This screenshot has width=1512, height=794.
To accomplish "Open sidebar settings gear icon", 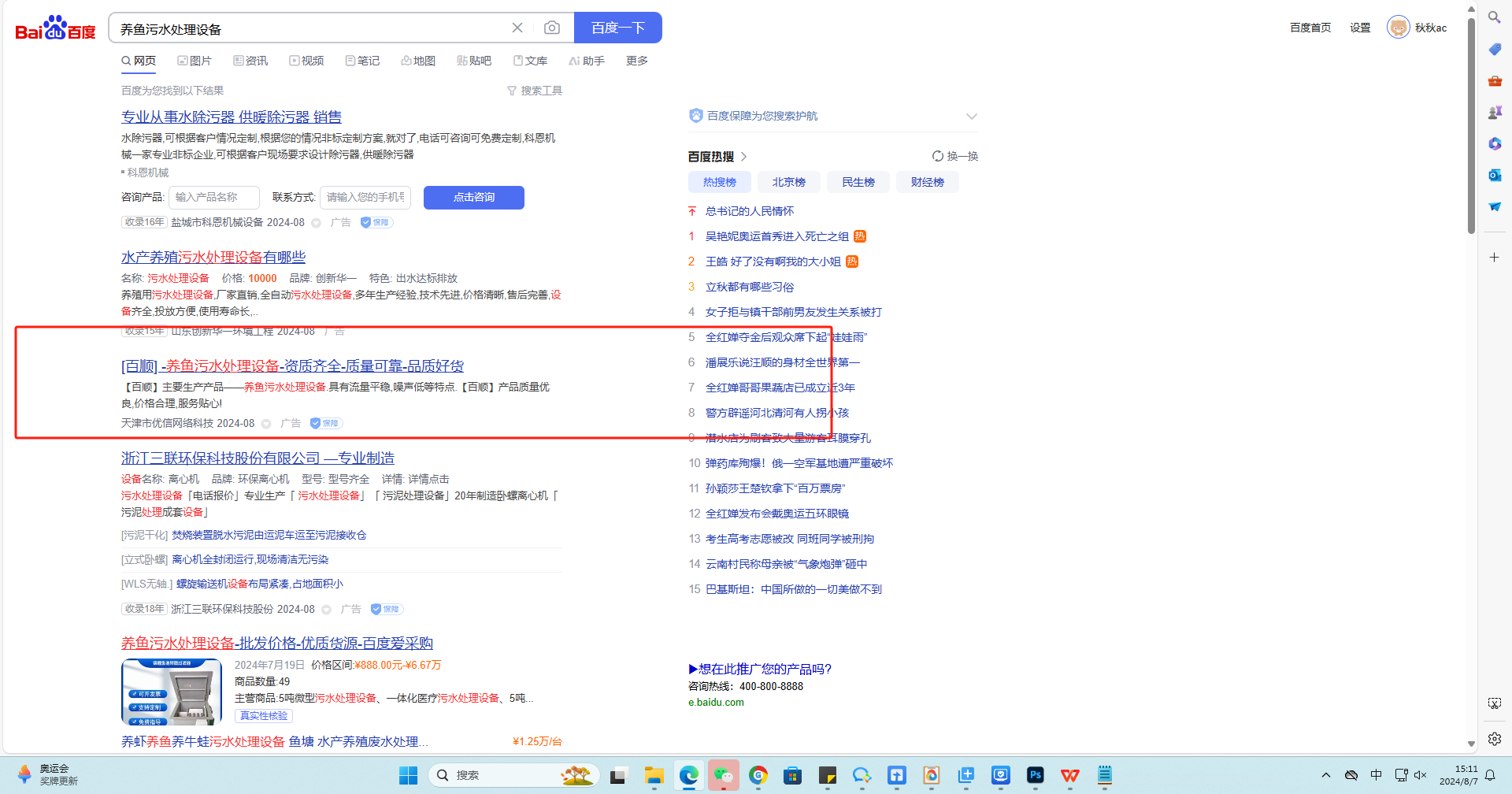I will (x=1494, y=739).
